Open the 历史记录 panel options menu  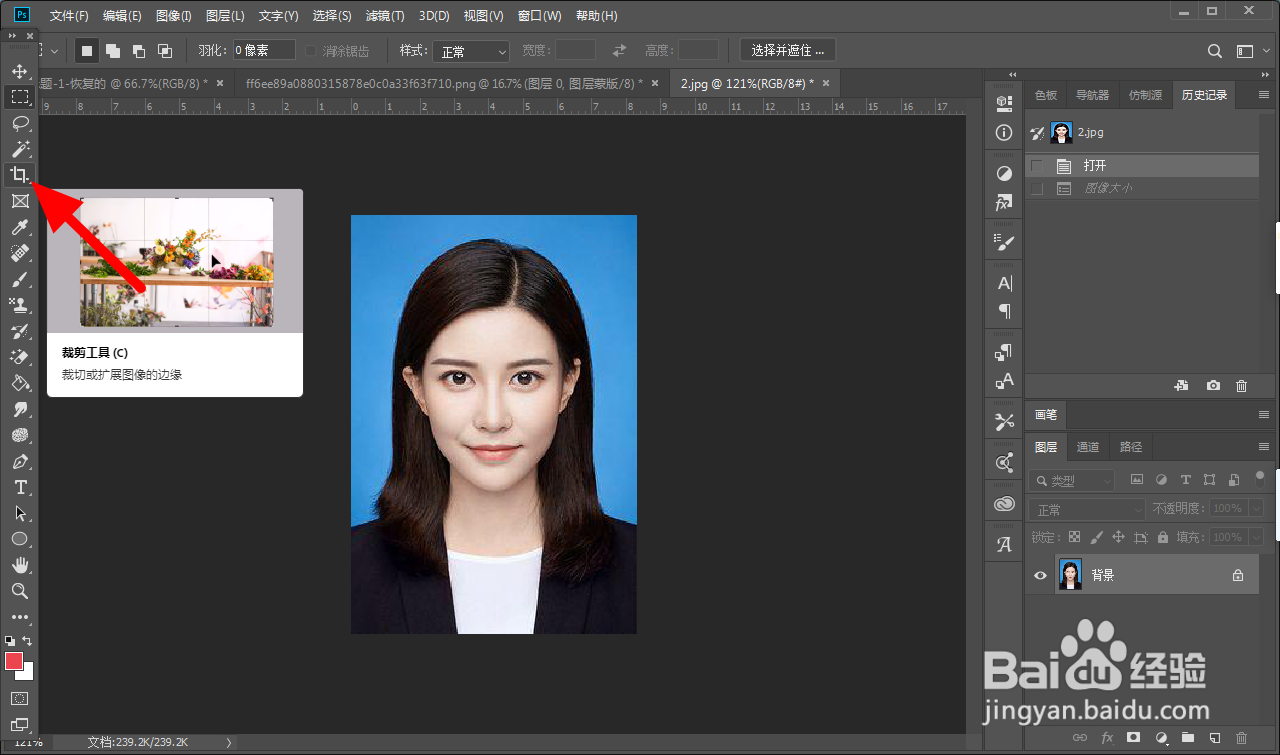point(1262,96)
